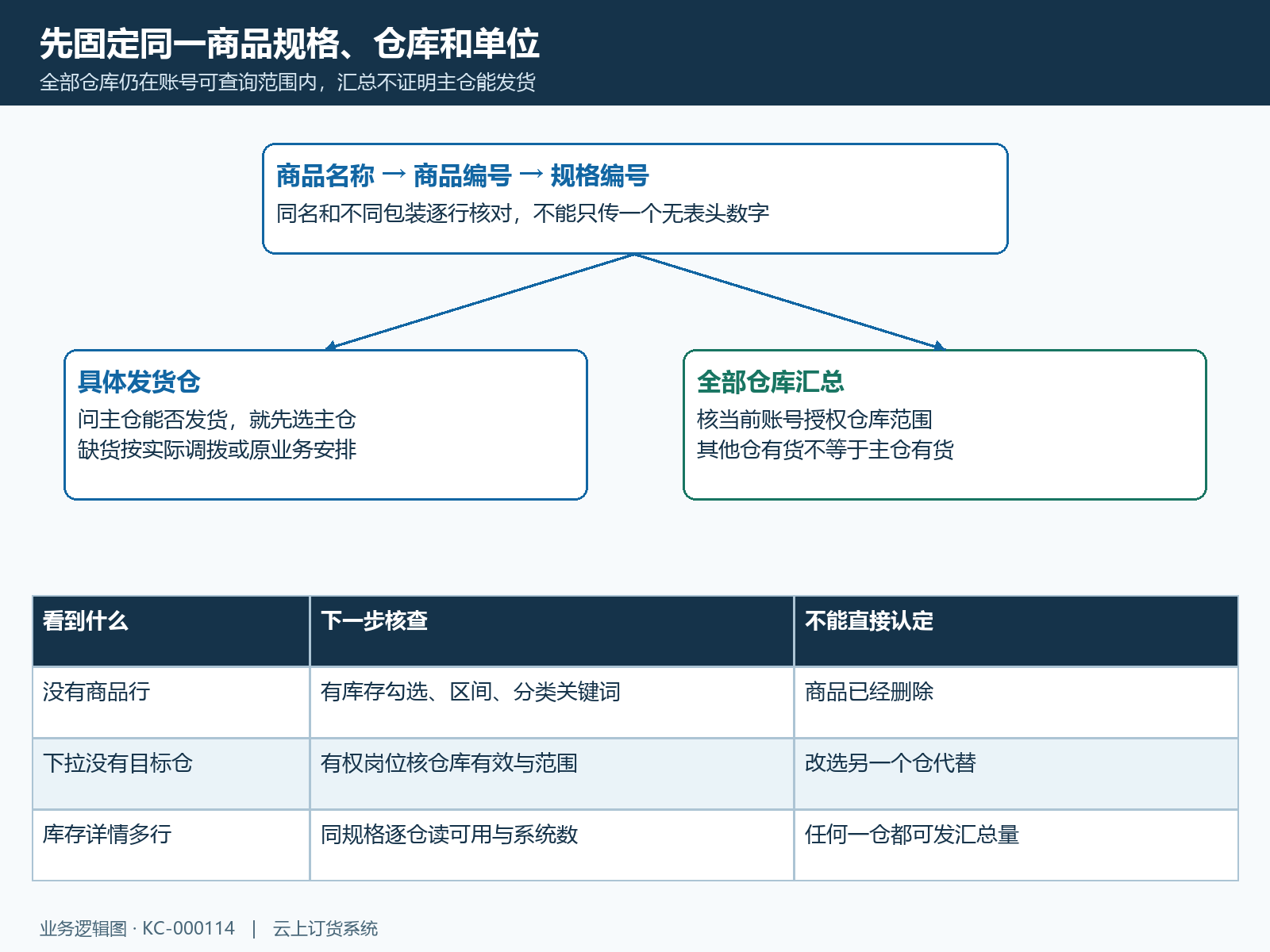This screenshot has width=1270, height=952.
Task: Select the 没有商品行 table cell
Action: 171,703
